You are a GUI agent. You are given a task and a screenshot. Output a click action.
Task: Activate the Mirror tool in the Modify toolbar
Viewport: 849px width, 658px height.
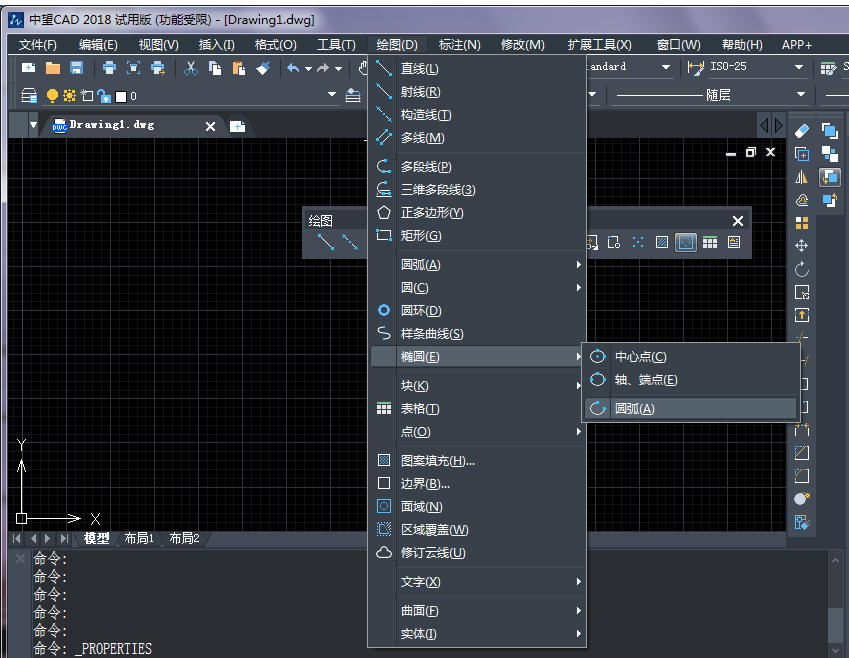click(x=802, y=177)
